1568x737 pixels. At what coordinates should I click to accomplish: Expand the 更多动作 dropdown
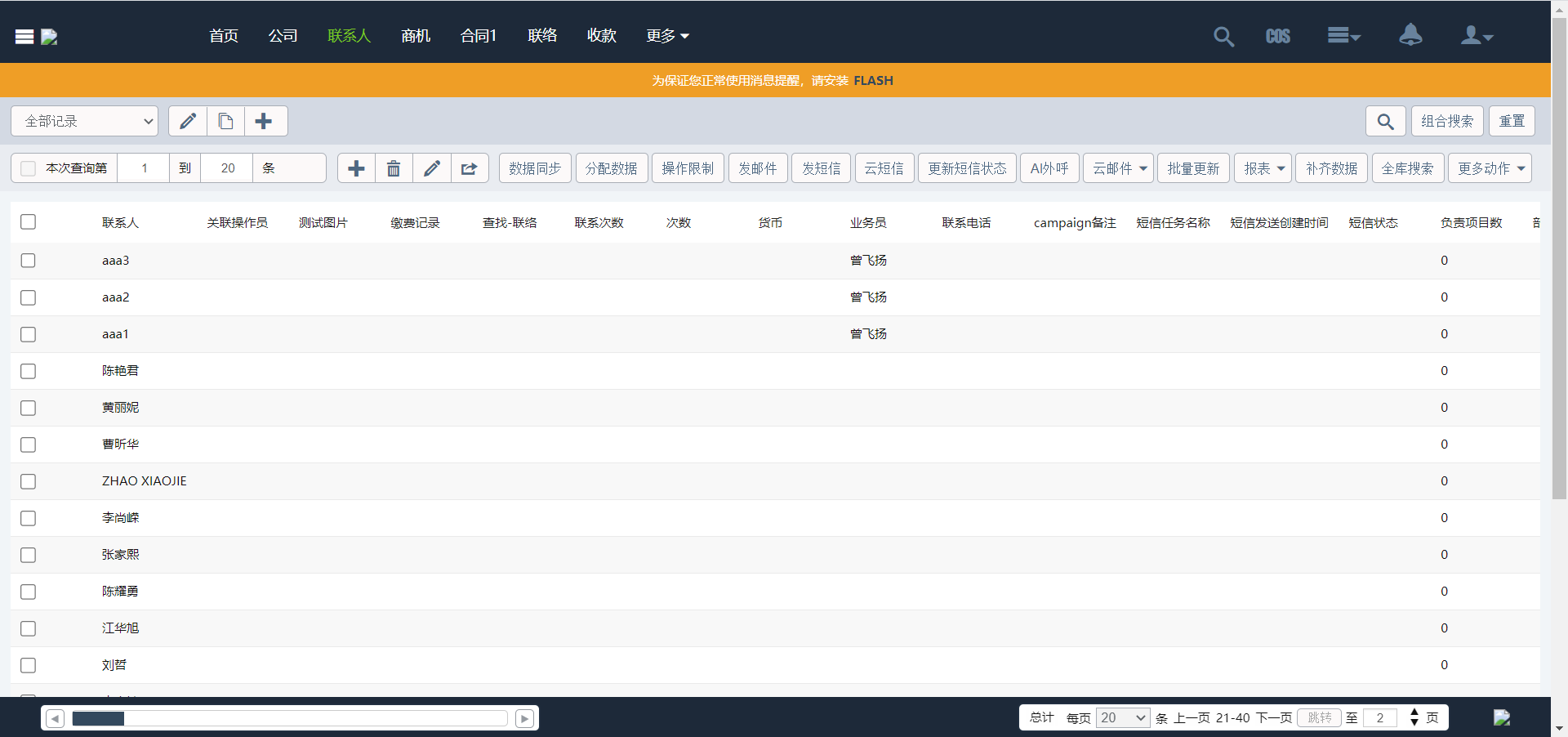coord(1490,168)
